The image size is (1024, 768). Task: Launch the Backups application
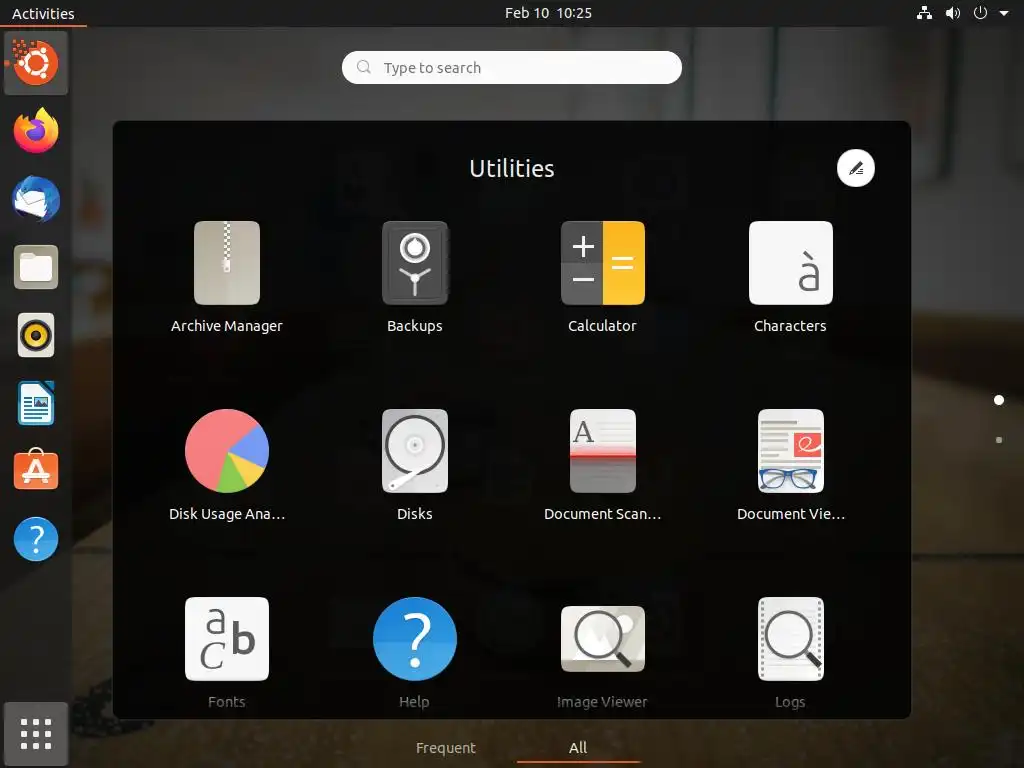click(x=415, y=263)
